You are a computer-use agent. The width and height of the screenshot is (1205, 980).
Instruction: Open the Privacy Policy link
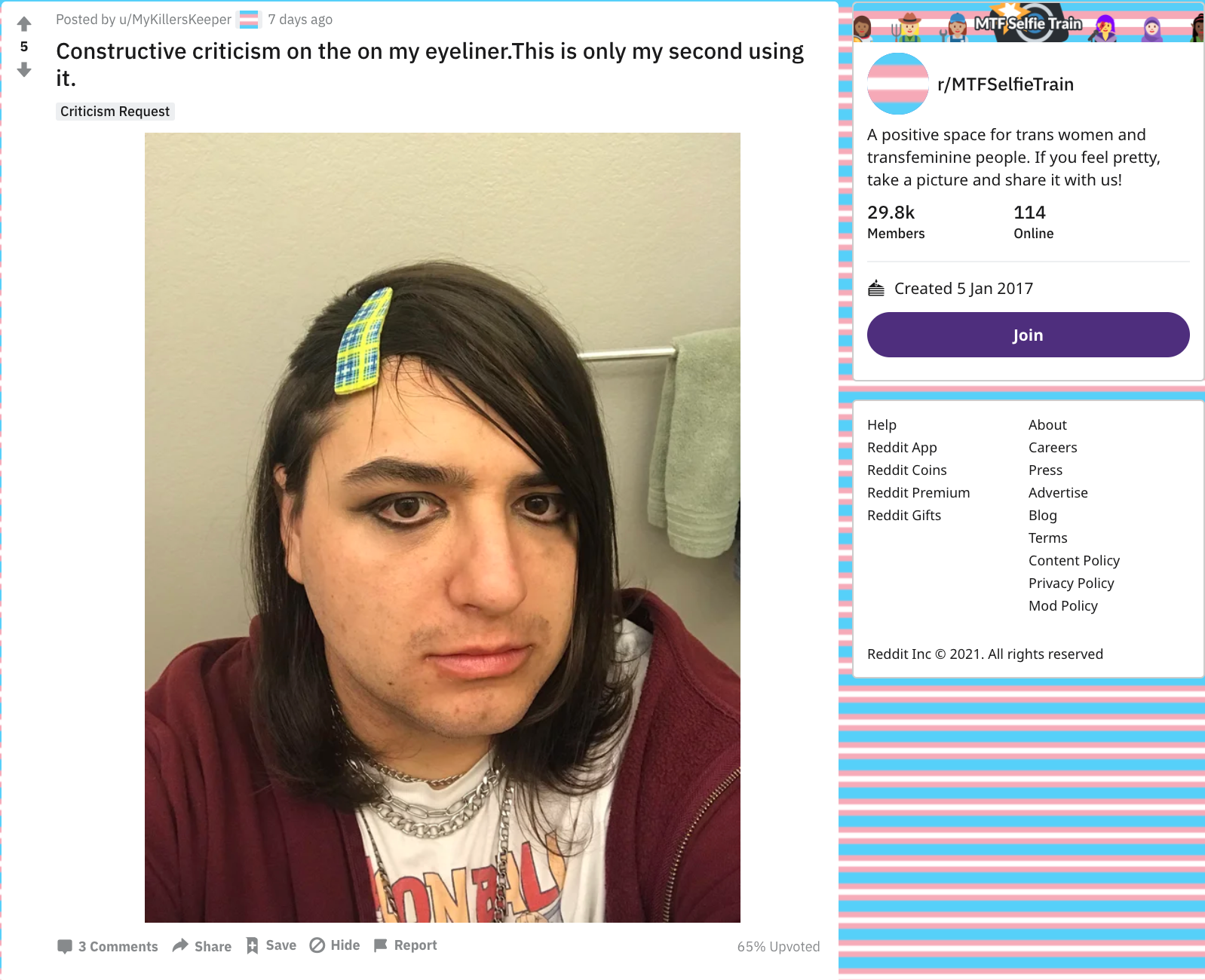(1071, 583)
